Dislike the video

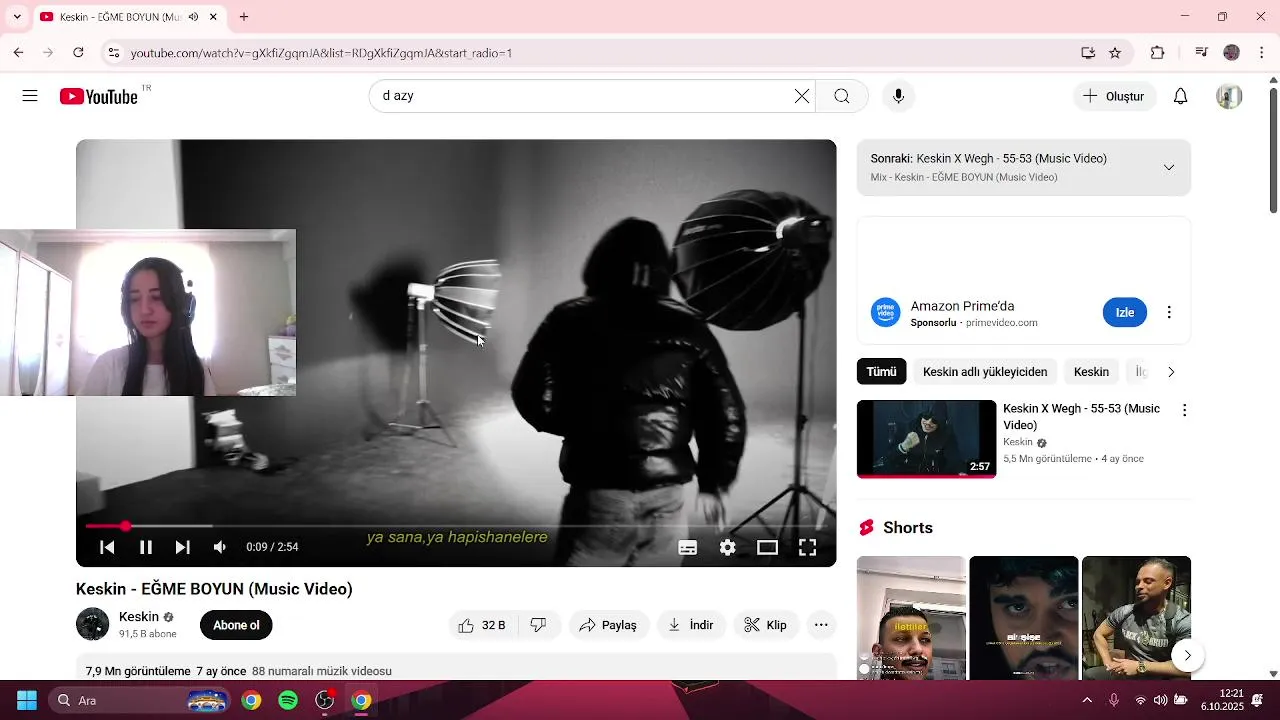point(538,625)
